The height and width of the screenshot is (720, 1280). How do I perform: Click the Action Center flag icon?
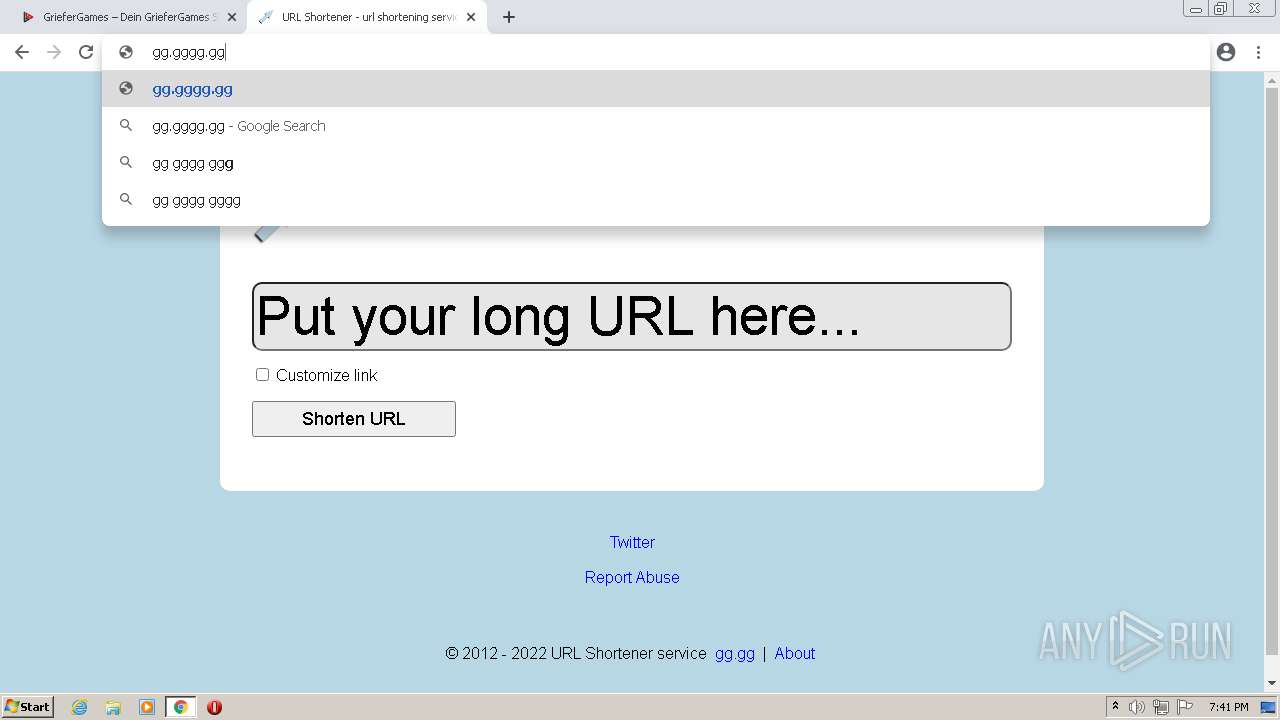(x=1185, y=707)
